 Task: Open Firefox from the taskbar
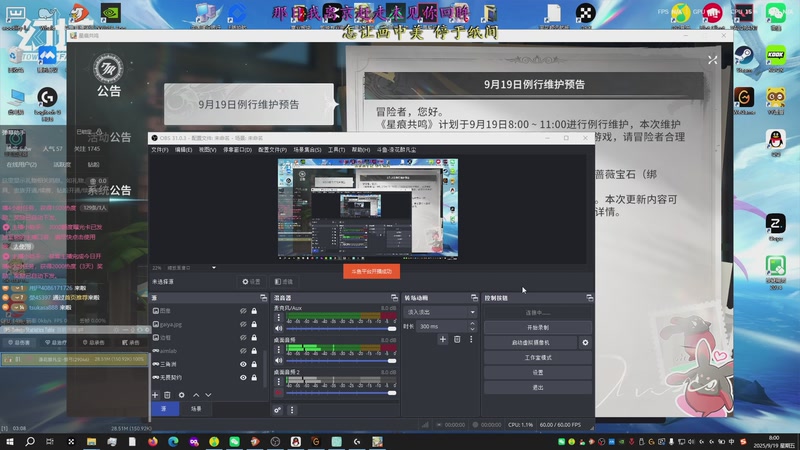tap(153, 441)
